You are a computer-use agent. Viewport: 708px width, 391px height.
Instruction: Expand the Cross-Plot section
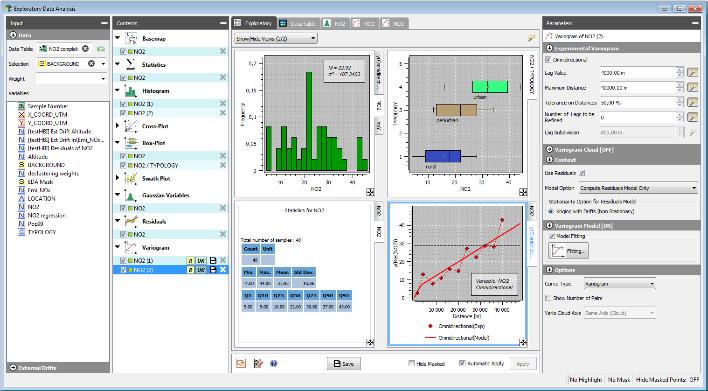[117, 126]
